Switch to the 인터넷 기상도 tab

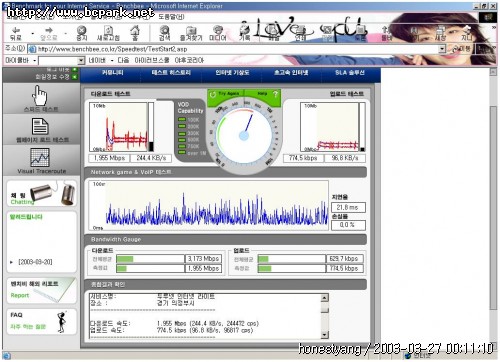pyautogui.click(x=232, y=72)
